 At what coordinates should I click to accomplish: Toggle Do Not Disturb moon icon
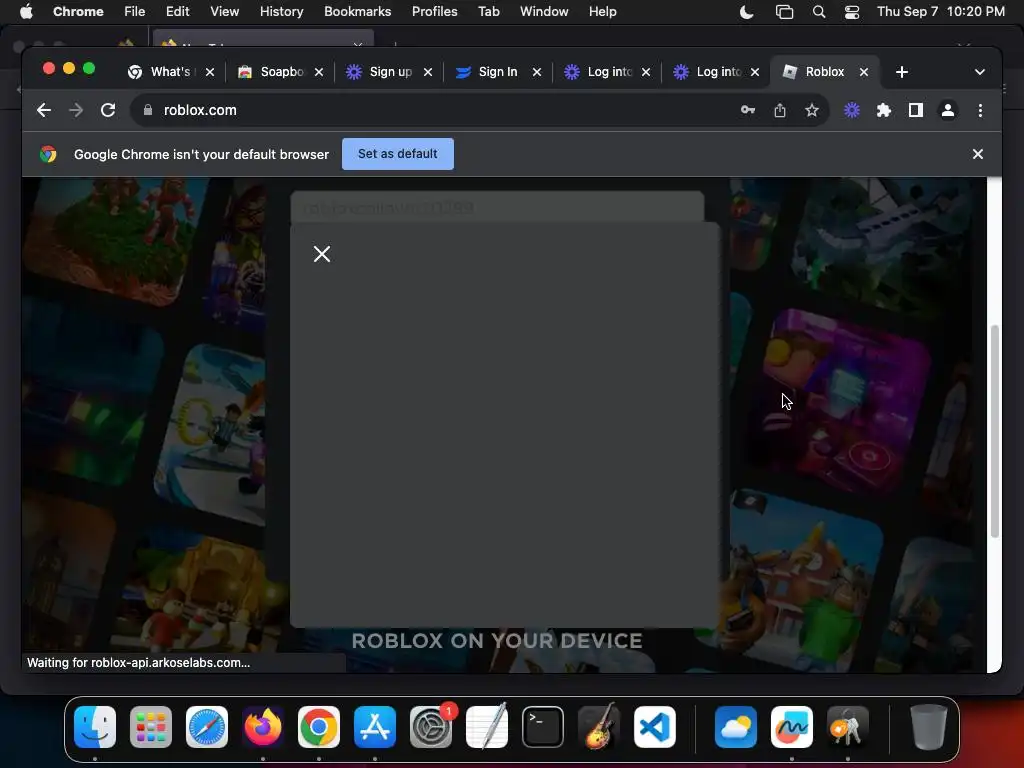tap(746, 12)
